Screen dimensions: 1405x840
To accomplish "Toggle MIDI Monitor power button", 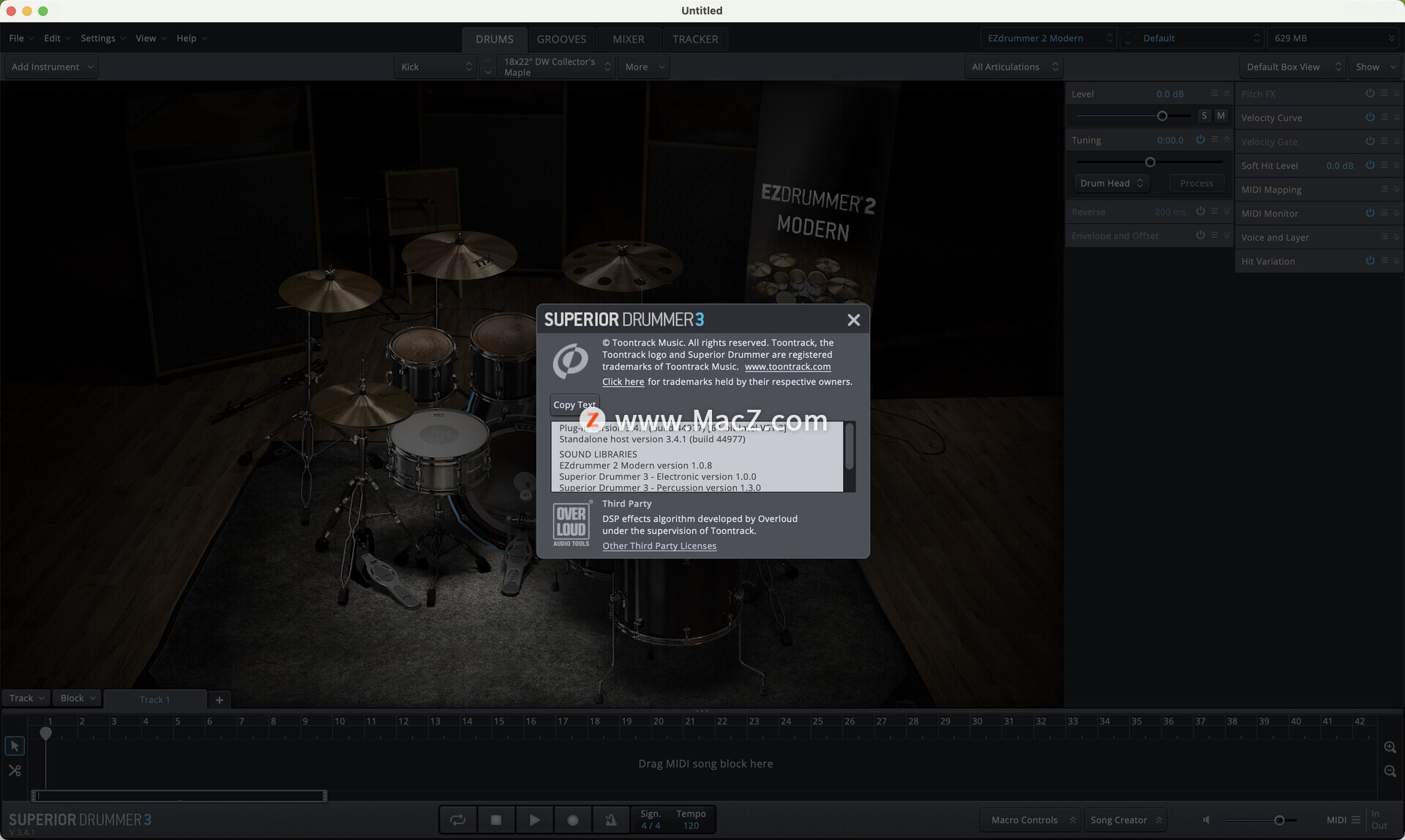I will coord(1370,213).
